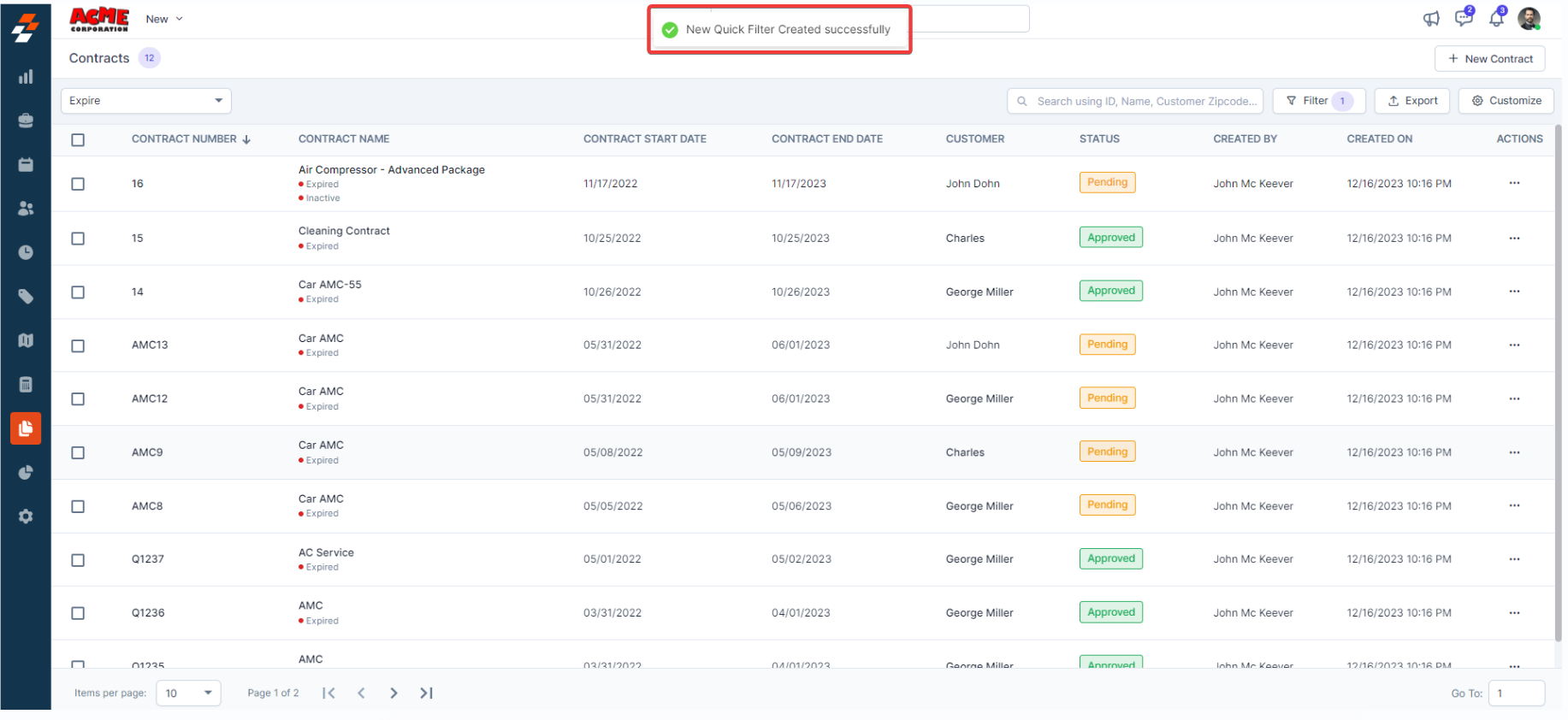Click the Export button
Viewport: 1568px width, 720px height.
[x=1411, y=101]
